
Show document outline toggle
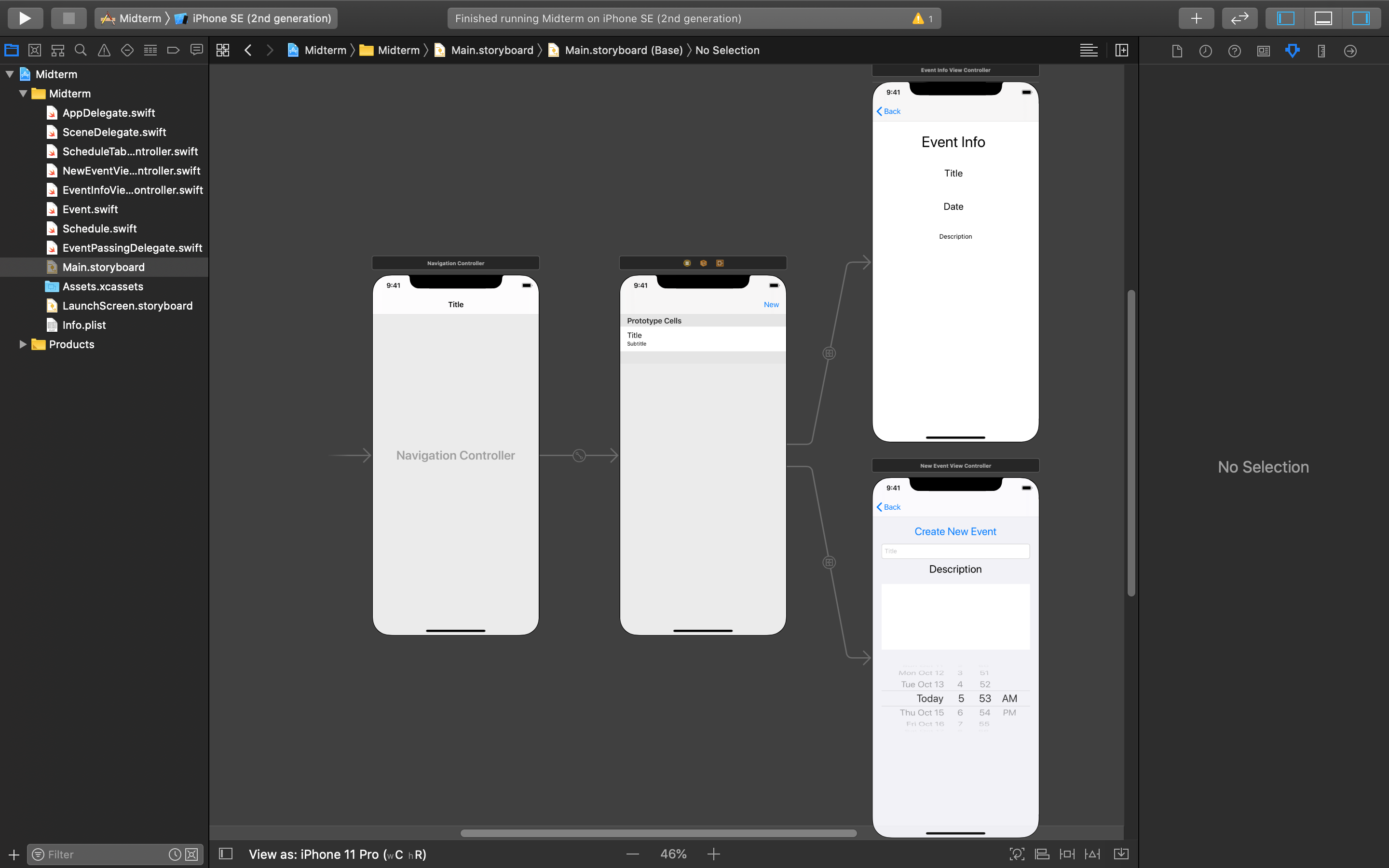pos(226,854)
